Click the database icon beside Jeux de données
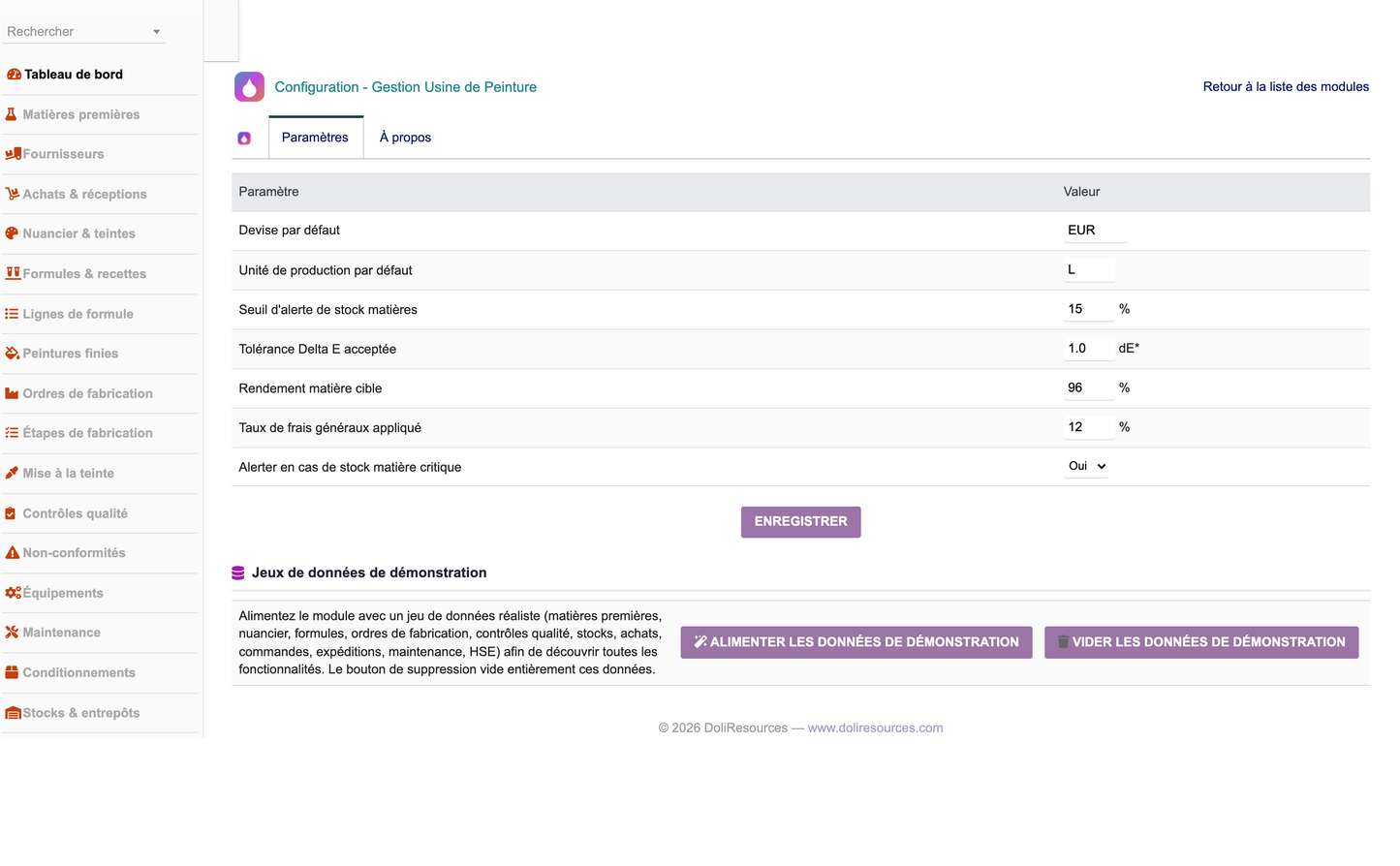1400x866 pixels. (238, 573)
